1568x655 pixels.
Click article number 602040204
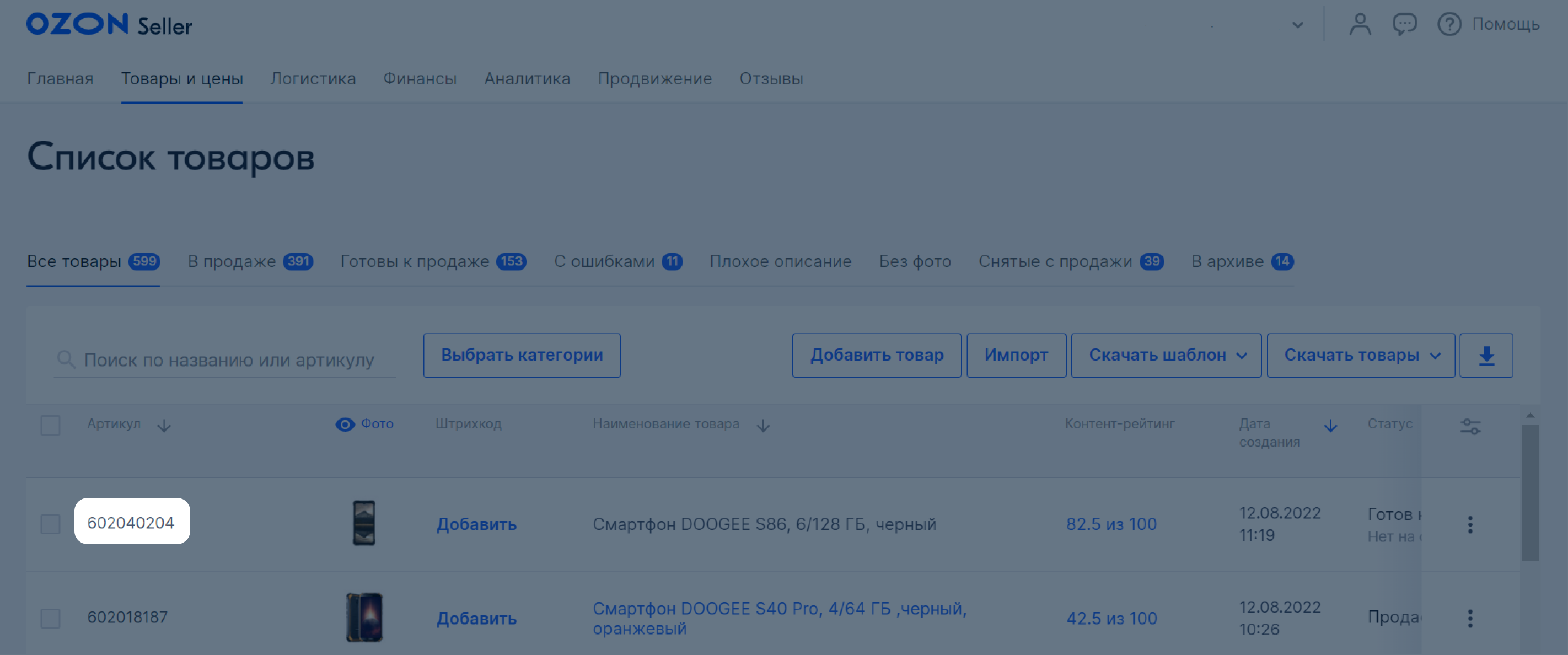[x=130, y=523]
